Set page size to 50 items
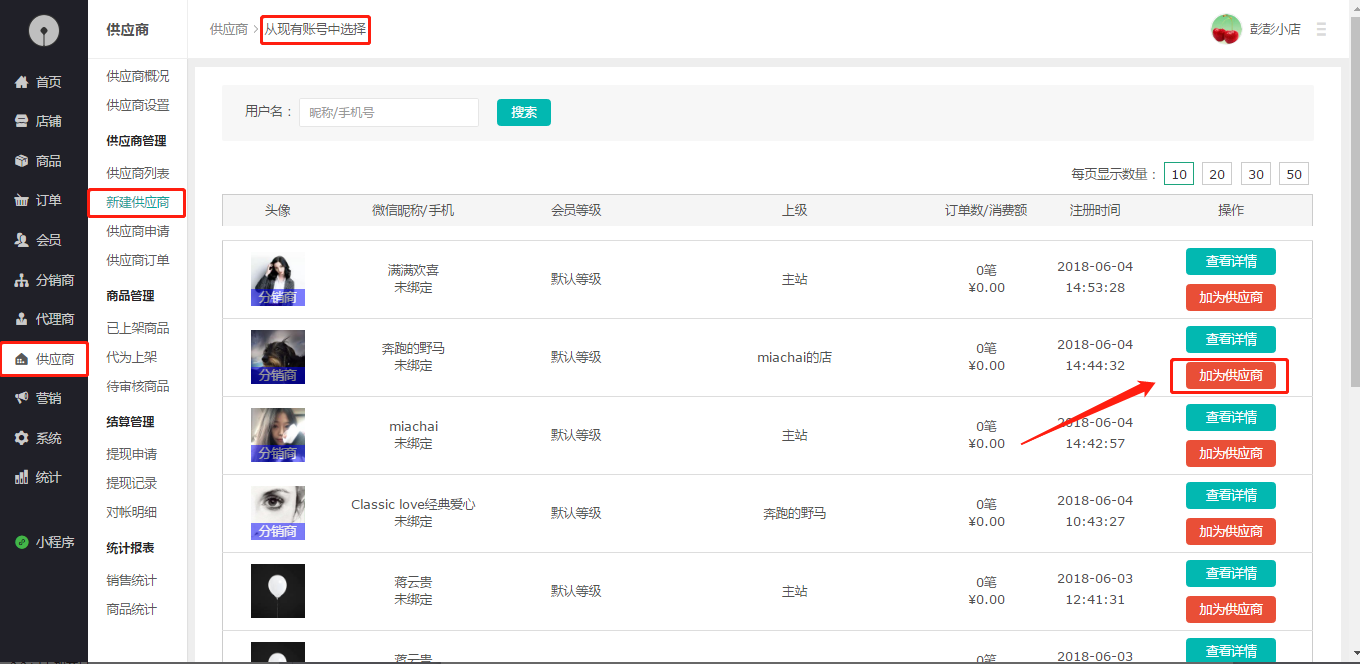This screenshot has width=1360, height=664. coord(1294,174)
